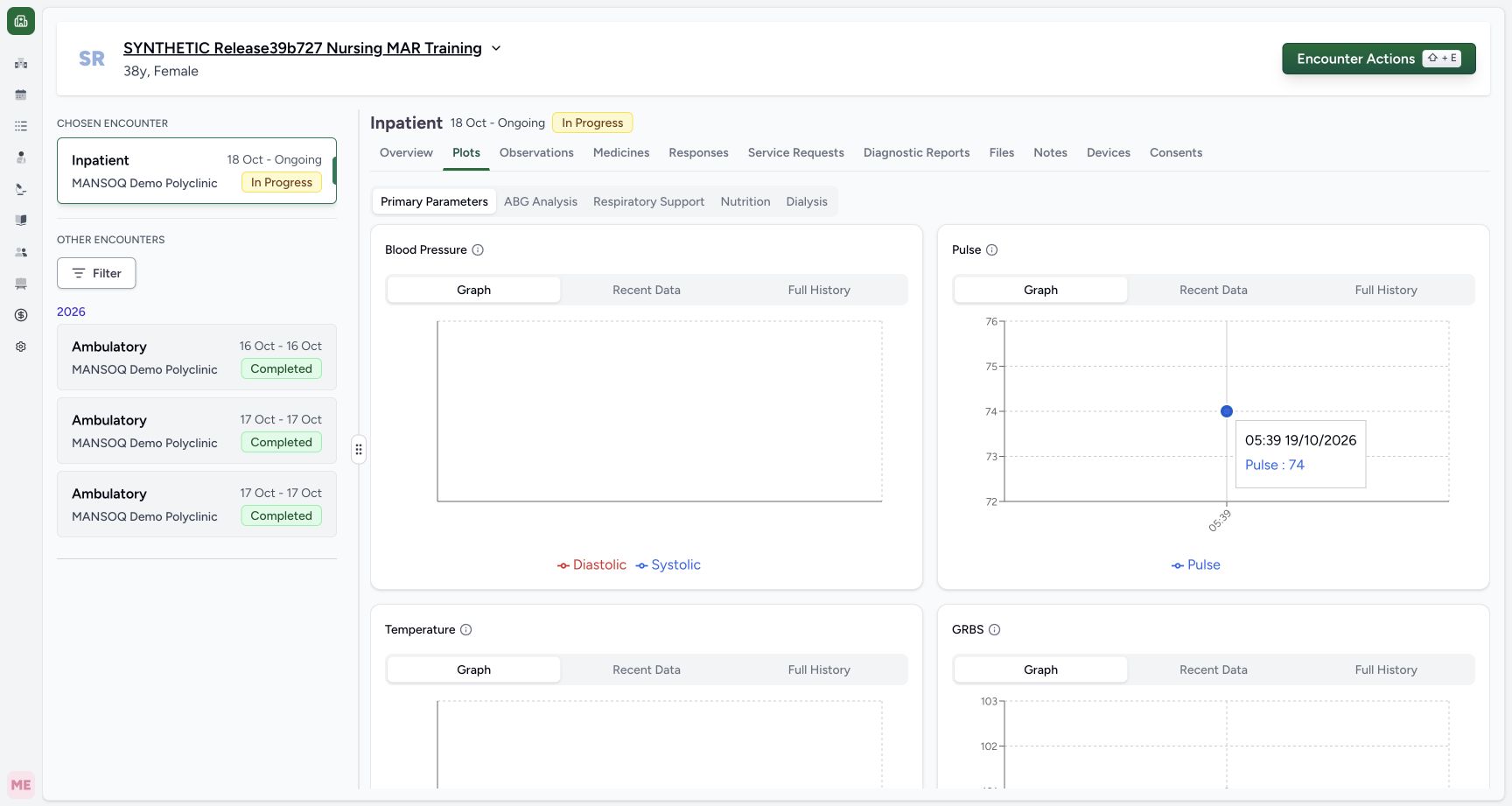Open the microscope lab icon in sidebar
The image size is (1512, 806).
(x=21, y=189)
